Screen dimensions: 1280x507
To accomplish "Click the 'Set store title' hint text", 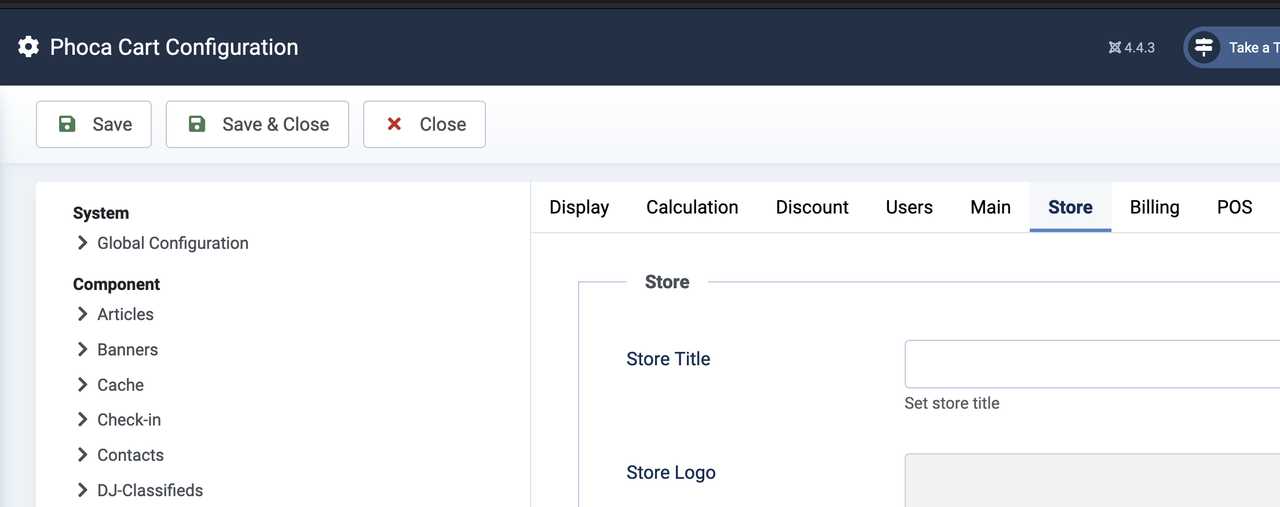I will pos(952,403).
